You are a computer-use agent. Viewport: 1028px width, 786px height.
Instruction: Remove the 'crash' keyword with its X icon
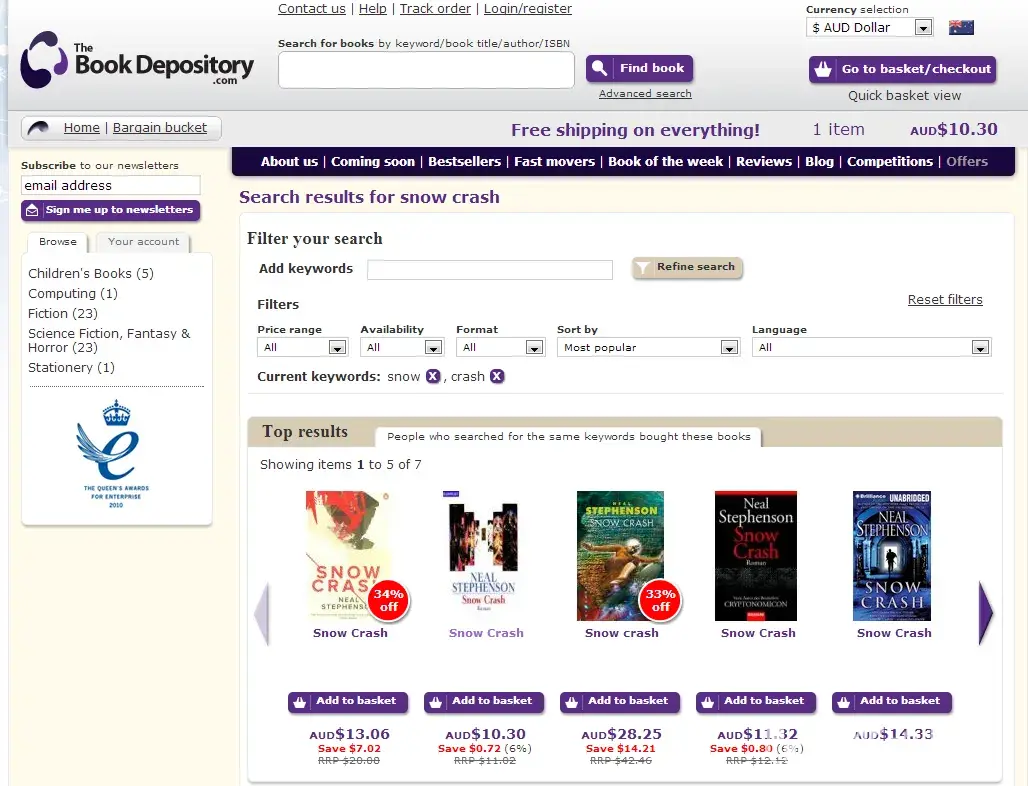click(497, 376)
